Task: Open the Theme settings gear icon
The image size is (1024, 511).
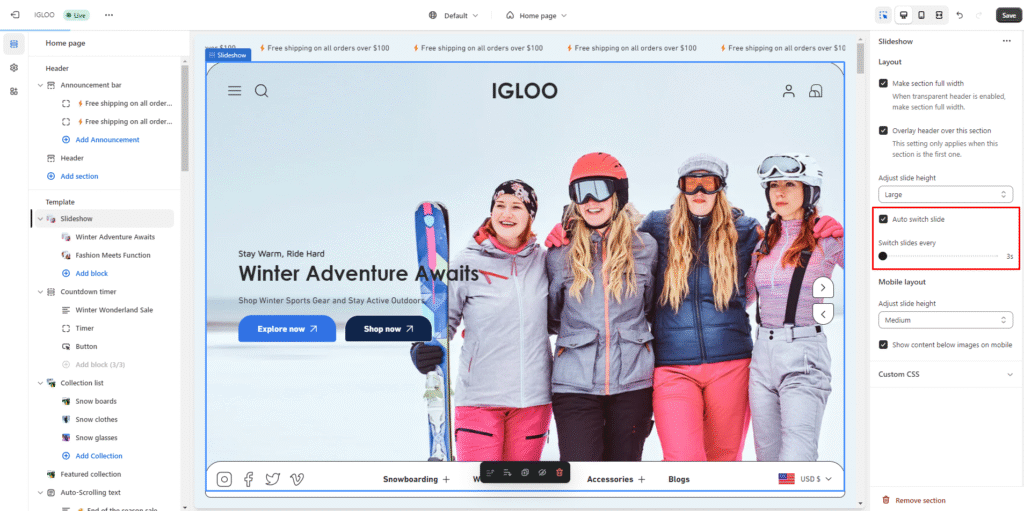Action: [x=14, y=67]
